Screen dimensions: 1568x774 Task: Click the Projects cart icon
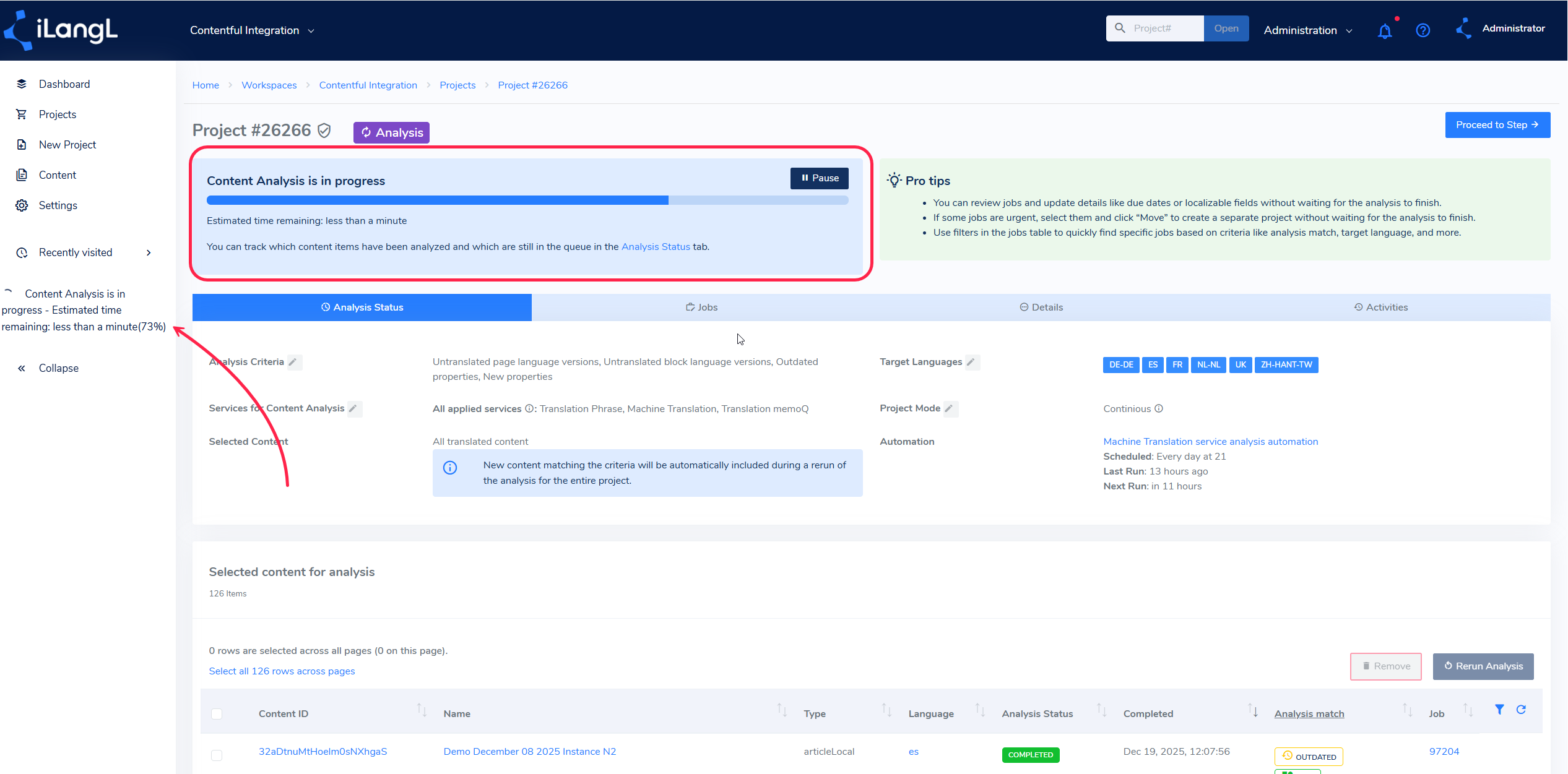pyautogui.click(x=22, y=114)
